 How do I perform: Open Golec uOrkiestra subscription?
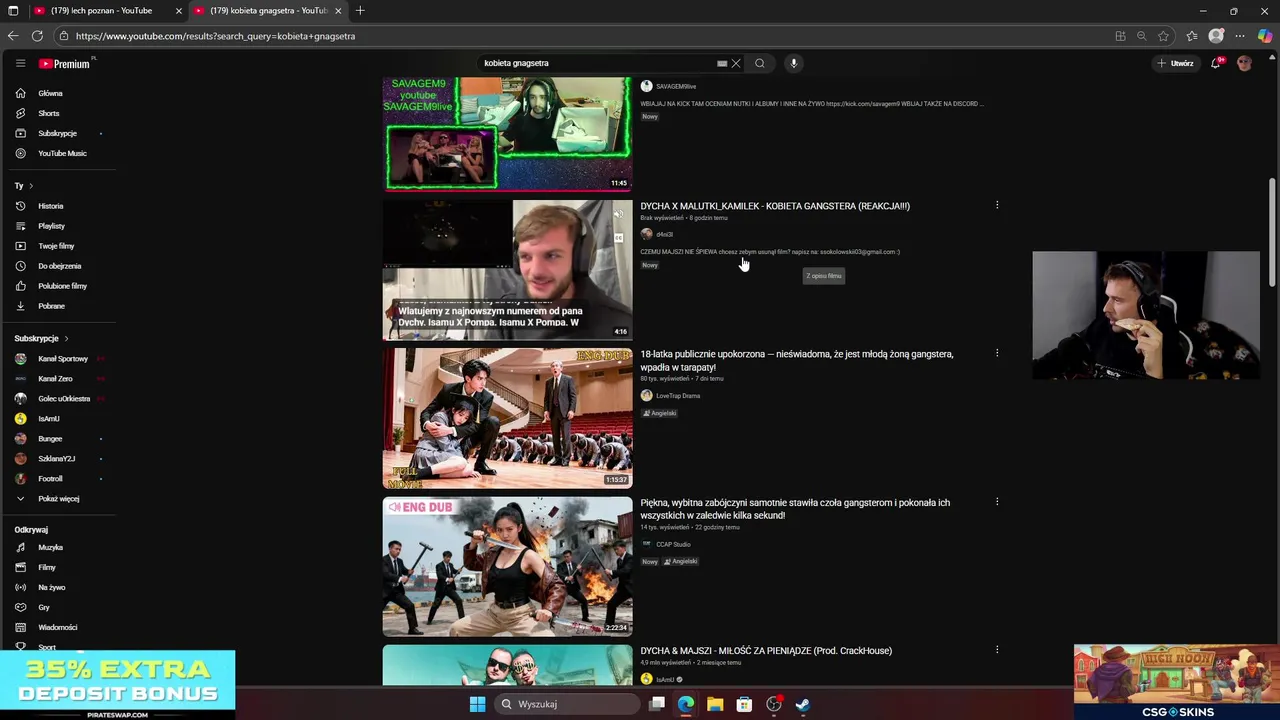pos(64,398)
